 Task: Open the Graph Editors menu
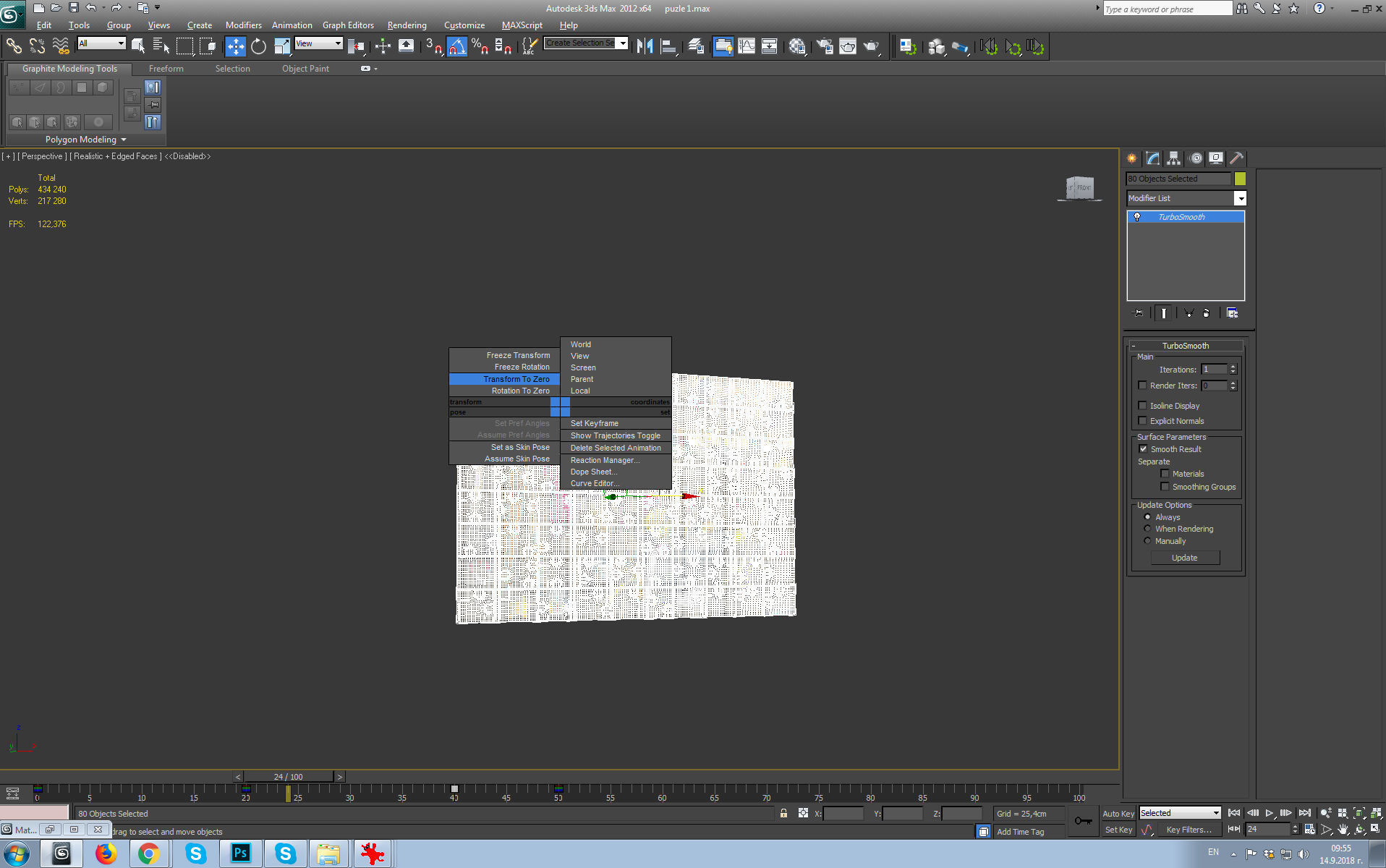348,25
